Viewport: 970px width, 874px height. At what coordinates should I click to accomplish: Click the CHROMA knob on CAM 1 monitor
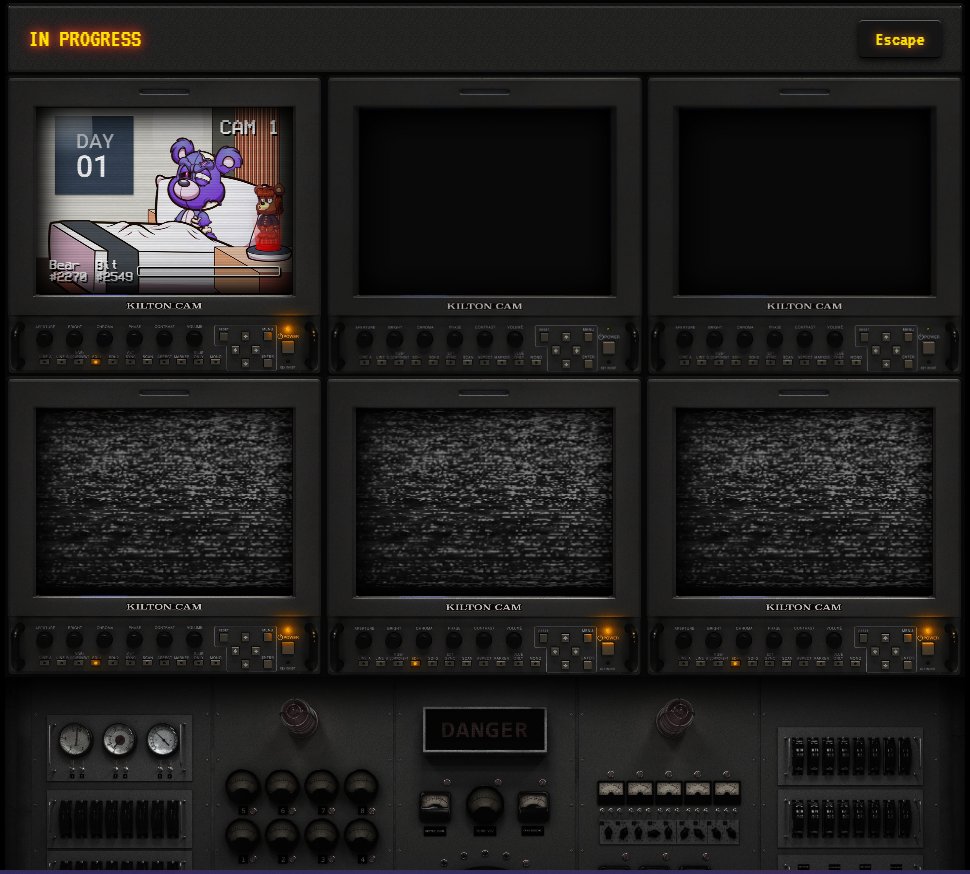point(105,338)
